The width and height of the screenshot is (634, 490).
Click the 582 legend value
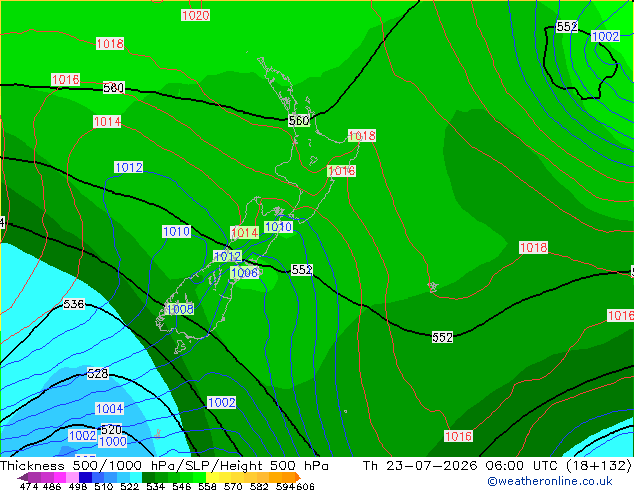(x=259, y=486)
